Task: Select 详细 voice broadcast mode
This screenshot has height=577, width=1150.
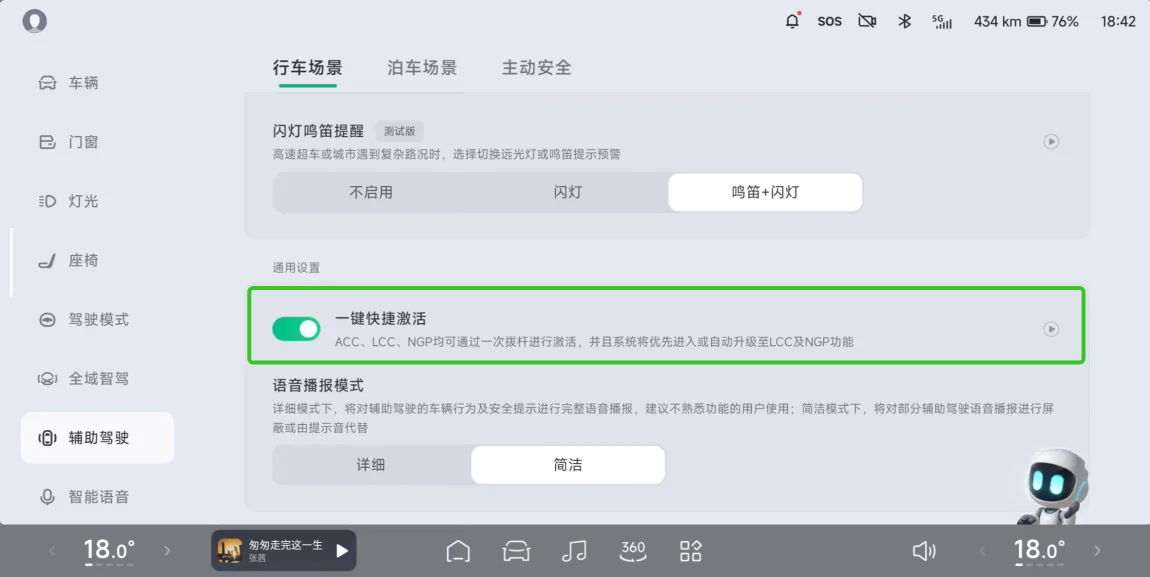Action: 371,465
